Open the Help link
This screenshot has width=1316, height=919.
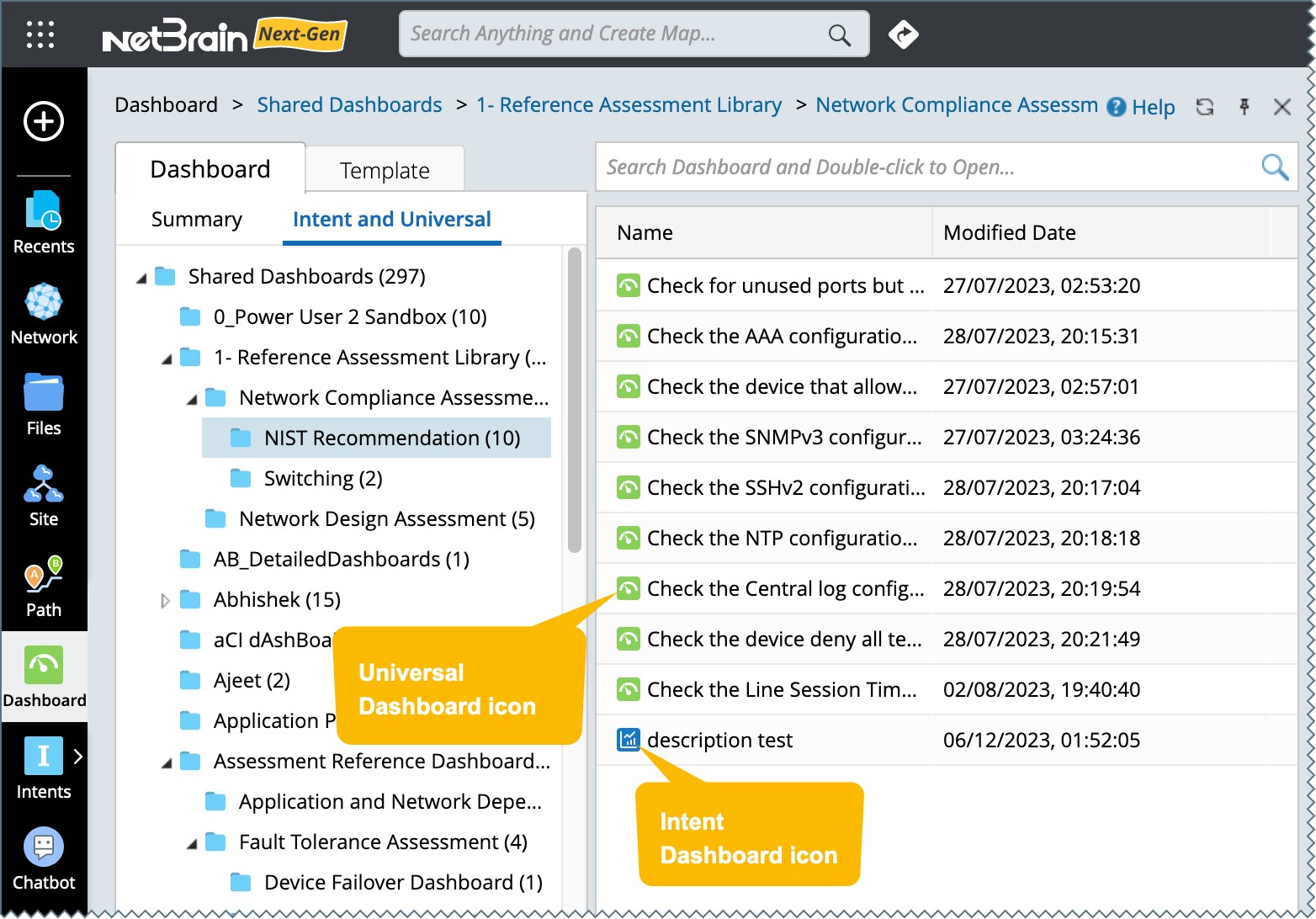[1142, 107]
